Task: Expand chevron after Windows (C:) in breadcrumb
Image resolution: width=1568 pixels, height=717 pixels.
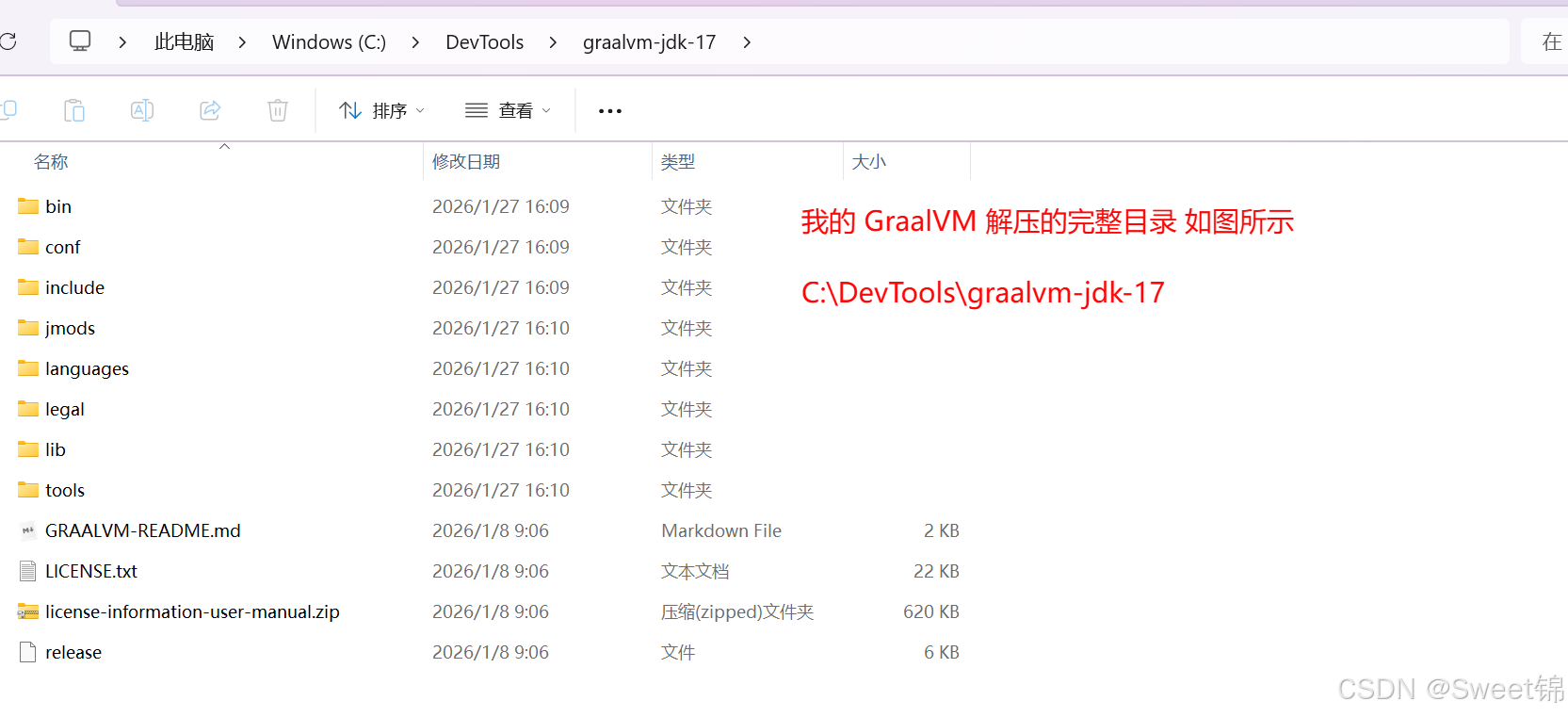Action: tap(415, 42)
